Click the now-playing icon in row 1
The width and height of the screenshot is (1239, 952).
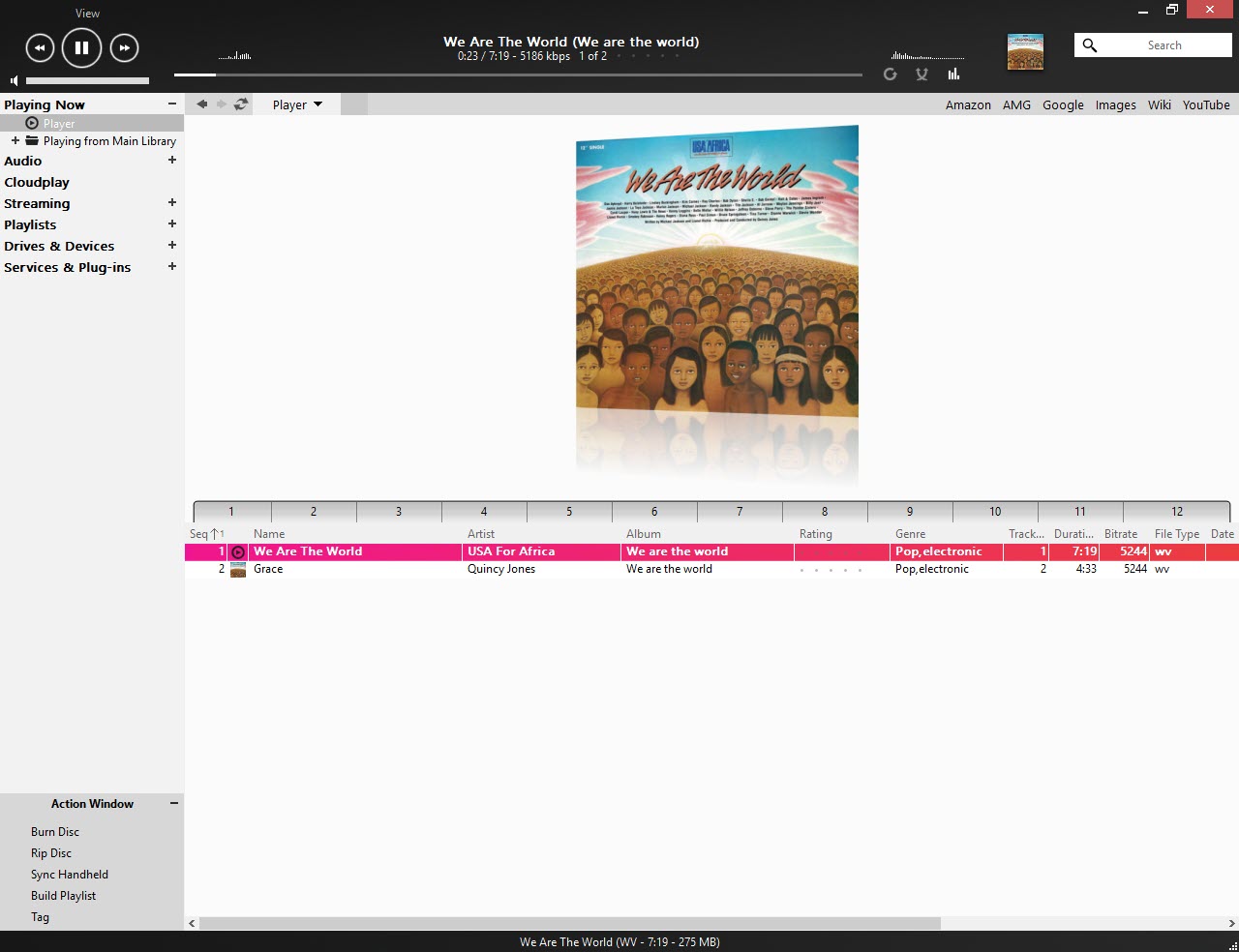click(238, 552)
